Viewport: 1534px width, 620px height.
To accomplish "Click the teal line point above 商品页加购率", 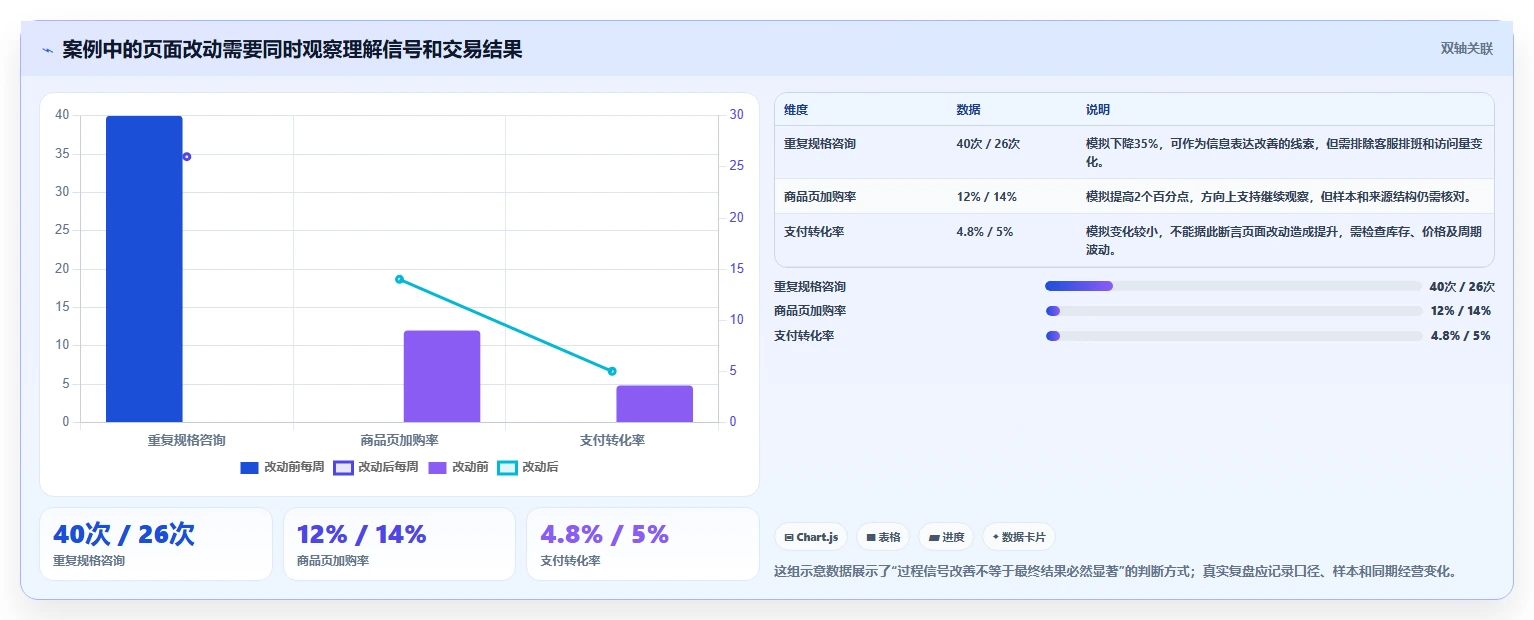I will pos(399,279).
